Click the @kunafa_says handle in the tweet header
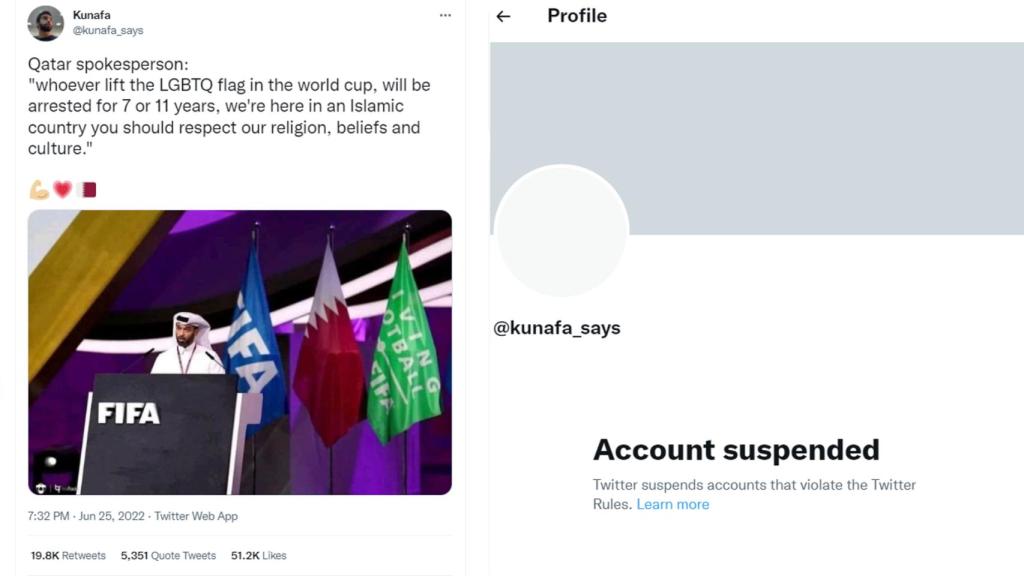This screenshot has height=576, width=1024. 108,31
